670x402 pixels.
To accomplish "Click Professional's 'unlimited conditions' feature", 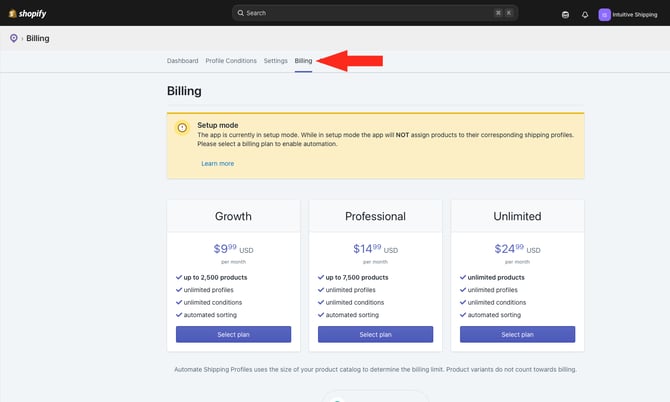I will coord(355,302).
